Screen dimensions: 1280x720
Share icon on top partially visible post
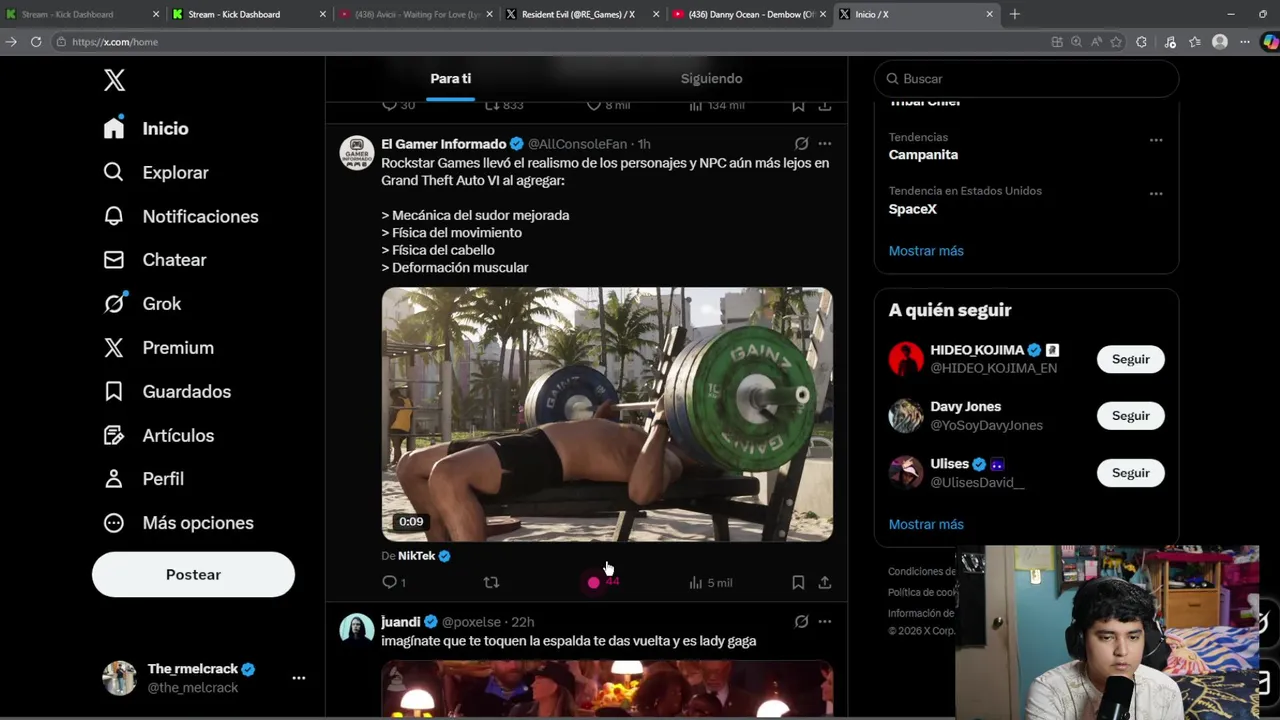(824, 105)
